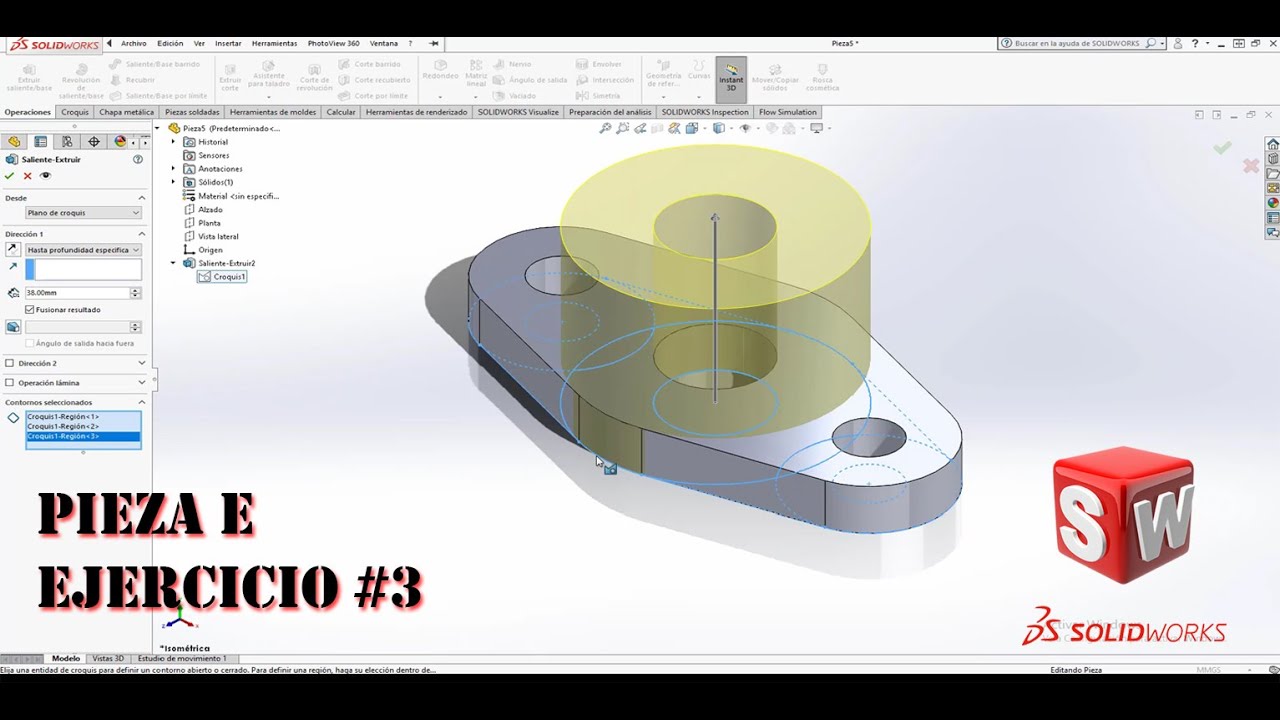This screenshot has width=1280, height=720.
Task: Uncheck Fusionar resultado checkbox
Action: (x=29, y=310)
